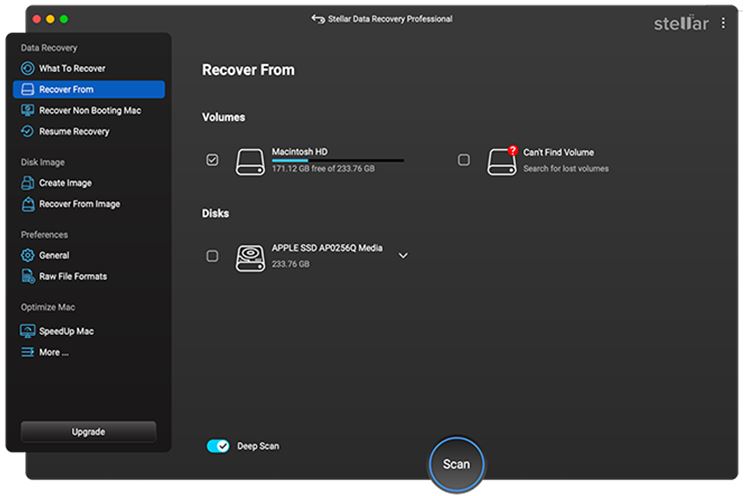
Task: Check the Can't Find Volume checkbox
Action: point(464,160)
